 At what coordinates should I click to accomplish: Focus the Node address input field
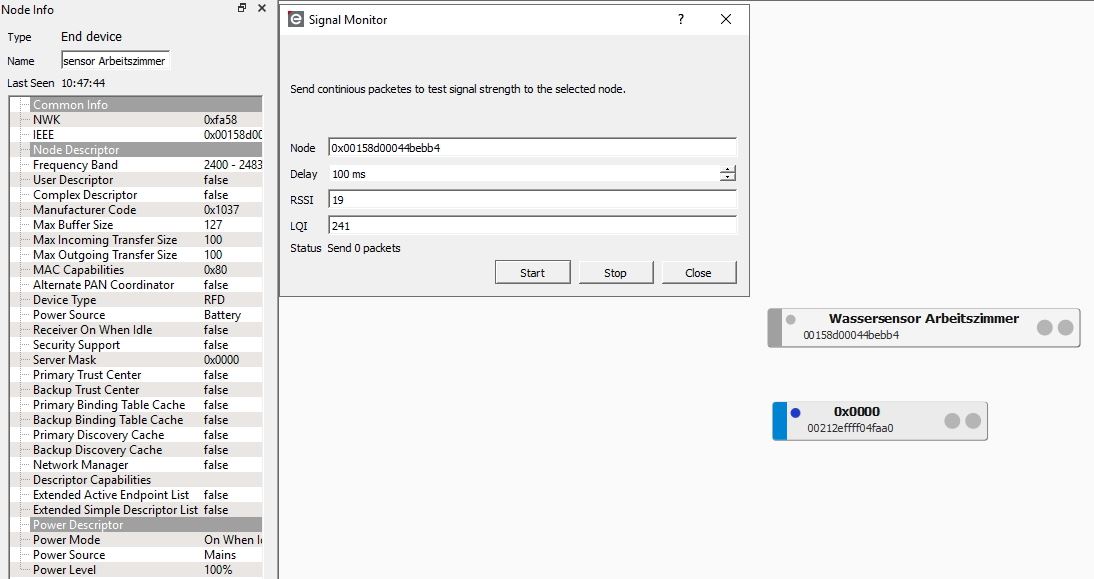pyautogui.click(x=531, y=147)
